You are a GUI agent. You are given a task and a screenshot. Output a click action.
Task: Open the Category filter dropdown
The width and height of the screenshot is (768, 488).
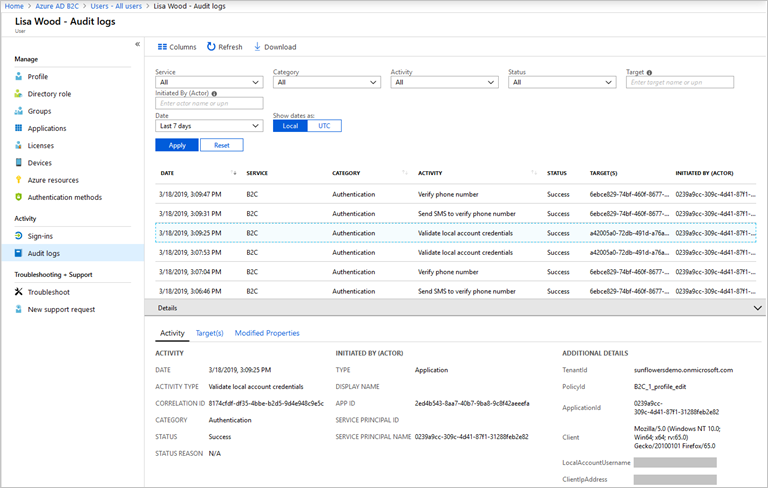(x=326, y=82)
